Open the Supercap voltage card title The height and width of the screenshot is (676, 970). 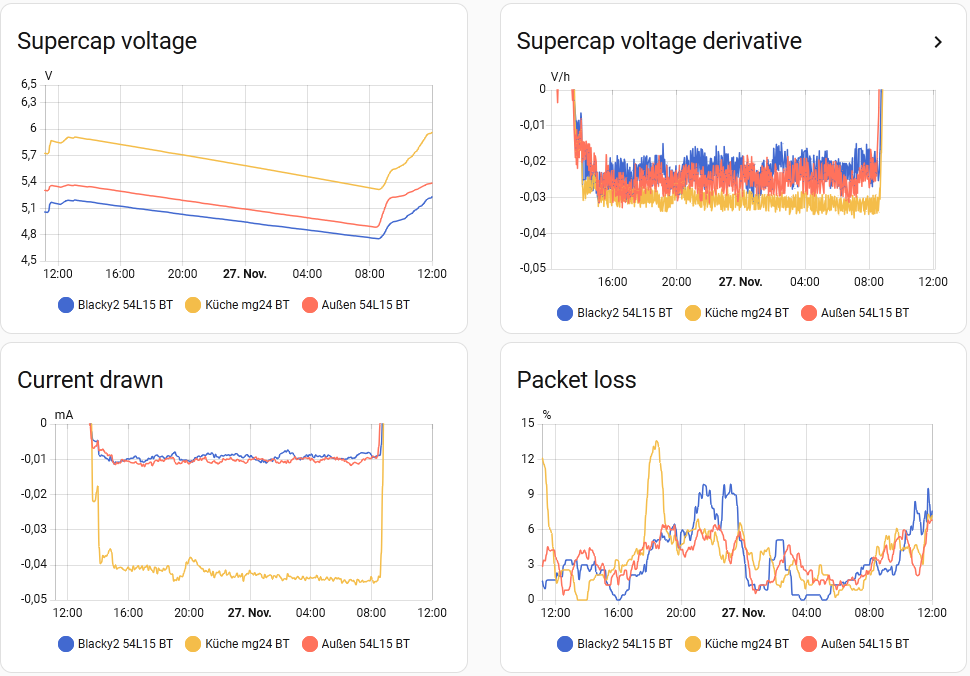coord(107,41)
